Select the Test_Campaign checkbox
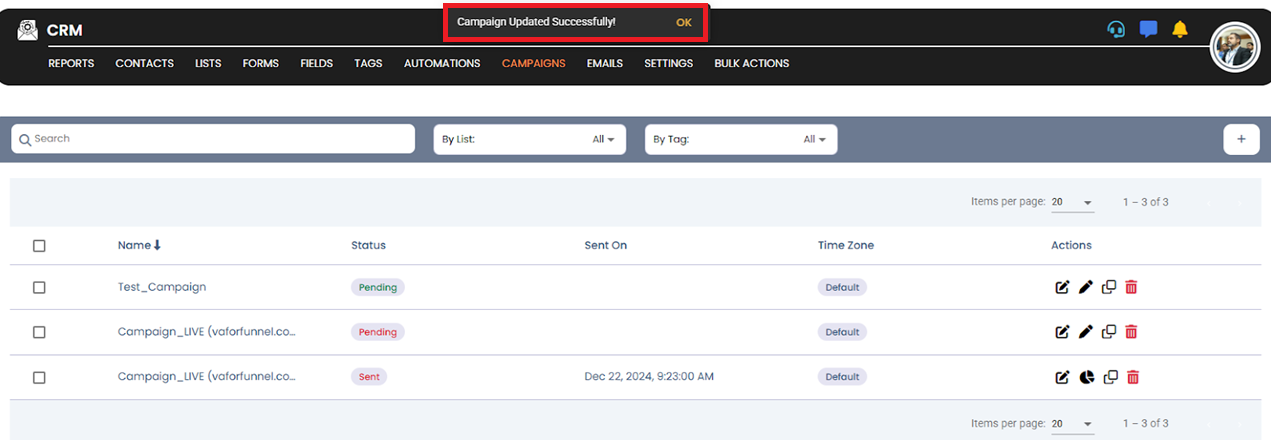Screen dimensions: 1271x440 pos(39,287)
